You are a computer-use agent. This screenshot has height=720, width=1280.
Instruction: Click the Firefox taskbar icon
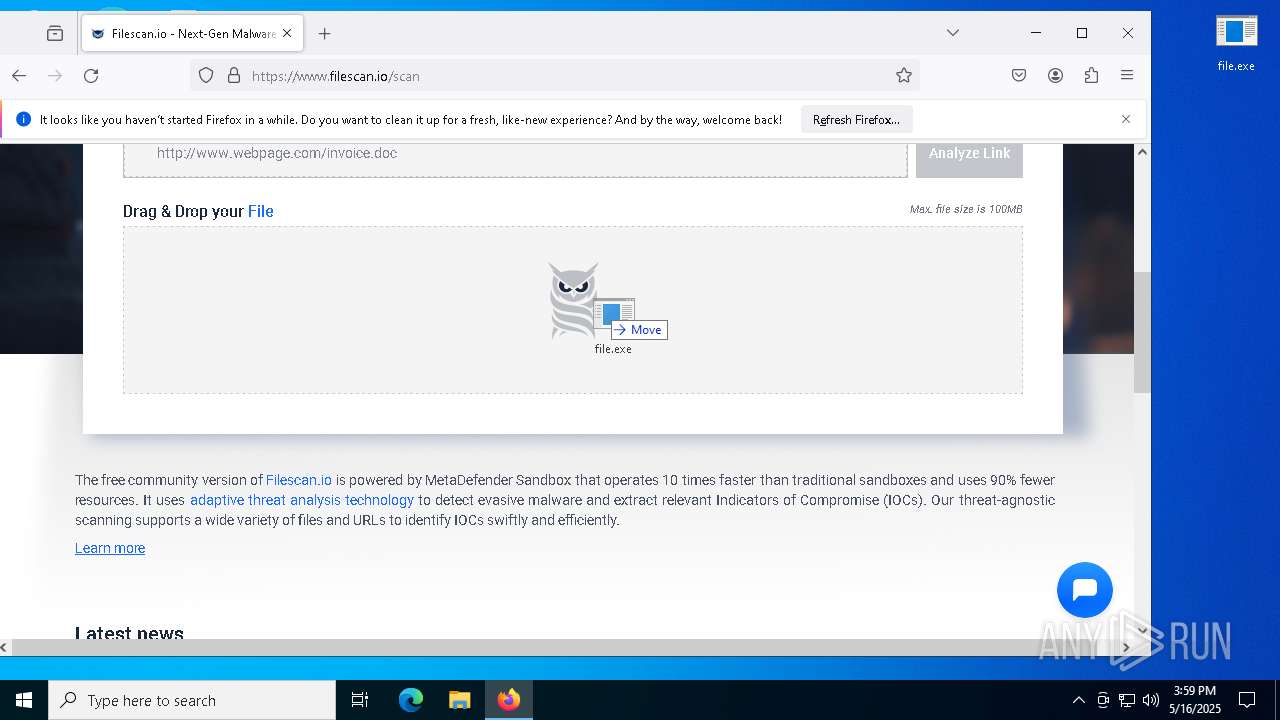[x=509, y=700]
